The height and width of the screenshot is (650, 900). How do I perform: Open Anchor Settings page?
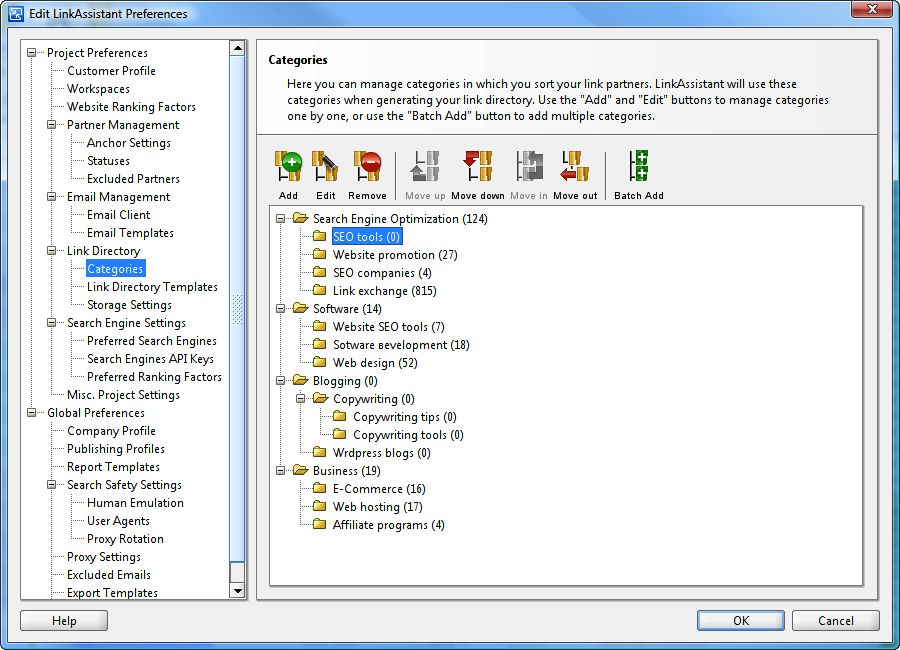(129, 142)
